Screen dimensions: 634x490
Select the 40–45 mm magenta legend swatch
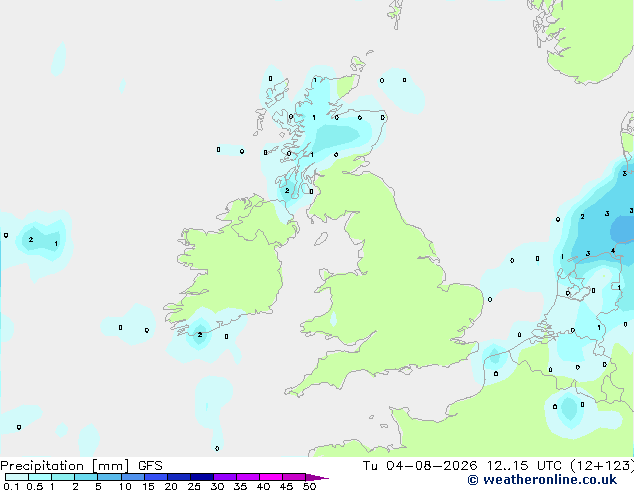(x=271, y=477)
